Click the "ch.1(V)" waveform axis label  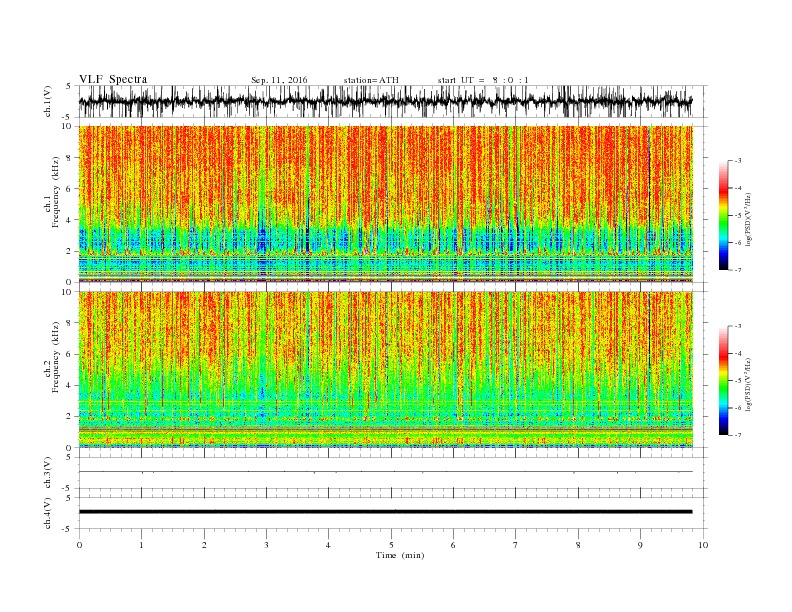(x=48, y=101)
